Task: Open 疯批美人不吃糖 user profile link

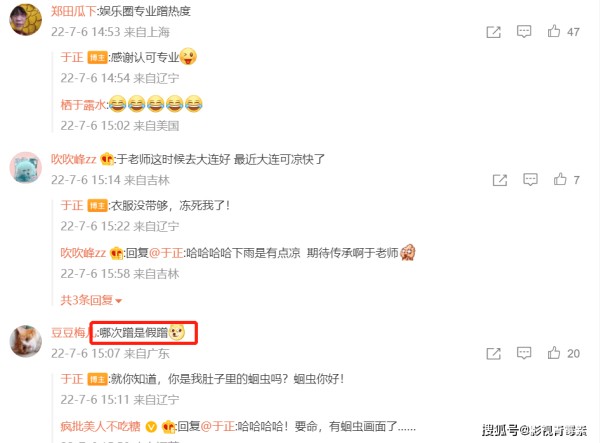Action: tap(100, 426)
